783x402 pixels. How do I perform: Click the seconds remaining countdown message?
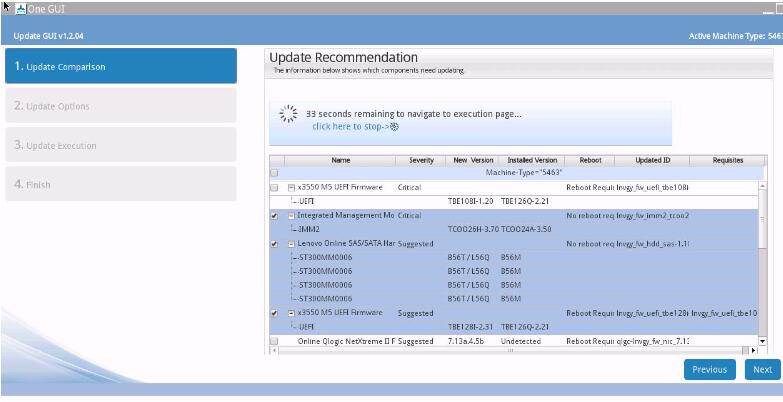point(413,114)
